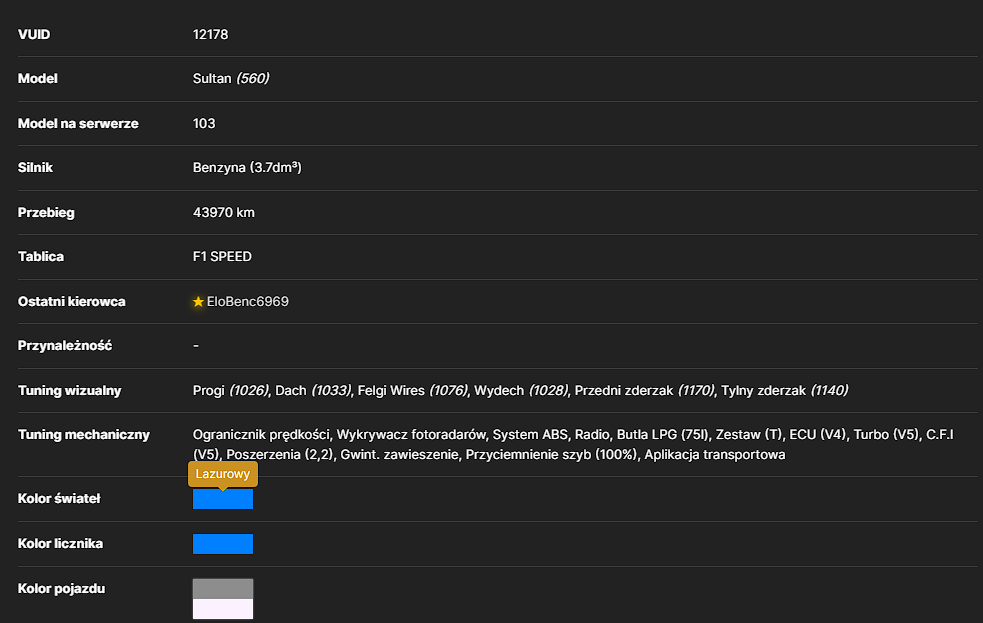This screenshot has height=623, width=983.
Task: Select the blue Kolor świateł swatch
Action: click(223, 499)
